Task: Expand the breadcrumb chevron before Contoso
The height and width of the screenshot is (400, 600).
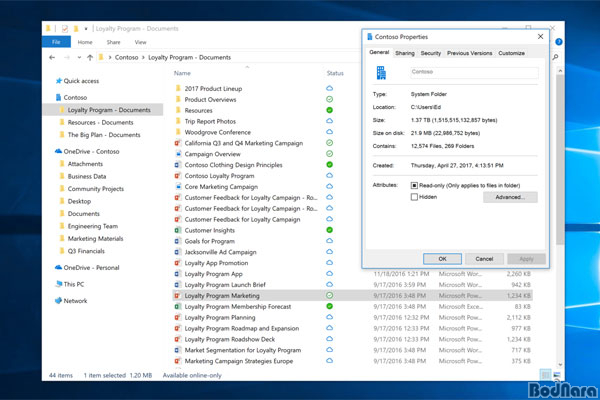Action: coord(110,57)
